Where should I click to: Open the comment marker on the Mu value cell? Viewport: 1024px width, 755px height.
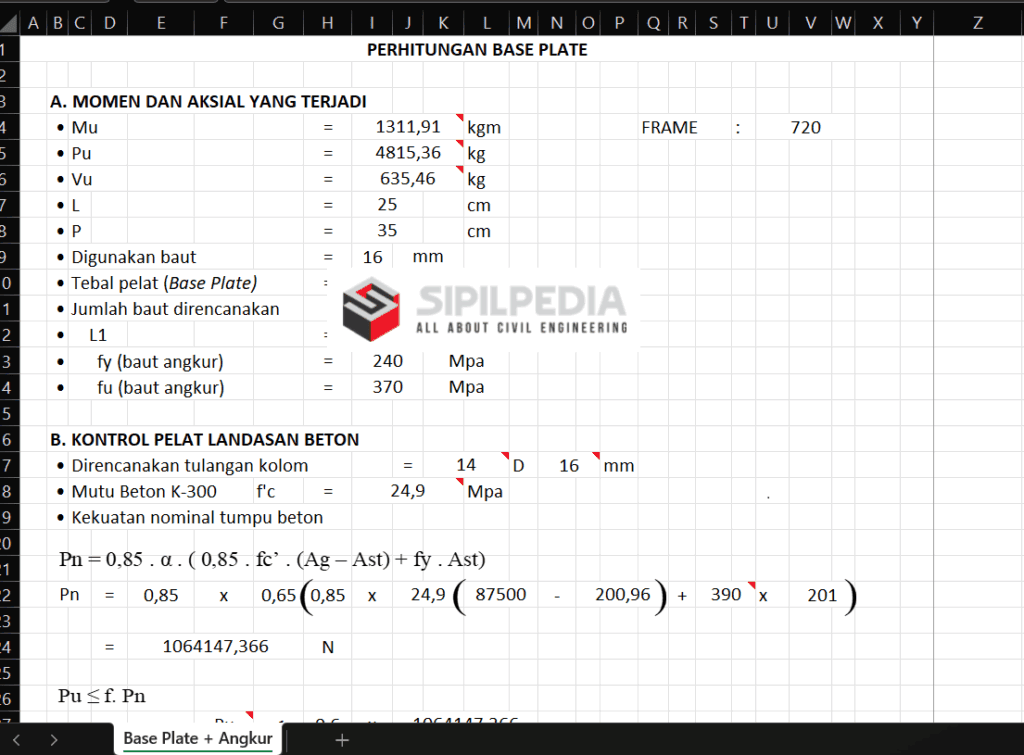tap(461, 118)
